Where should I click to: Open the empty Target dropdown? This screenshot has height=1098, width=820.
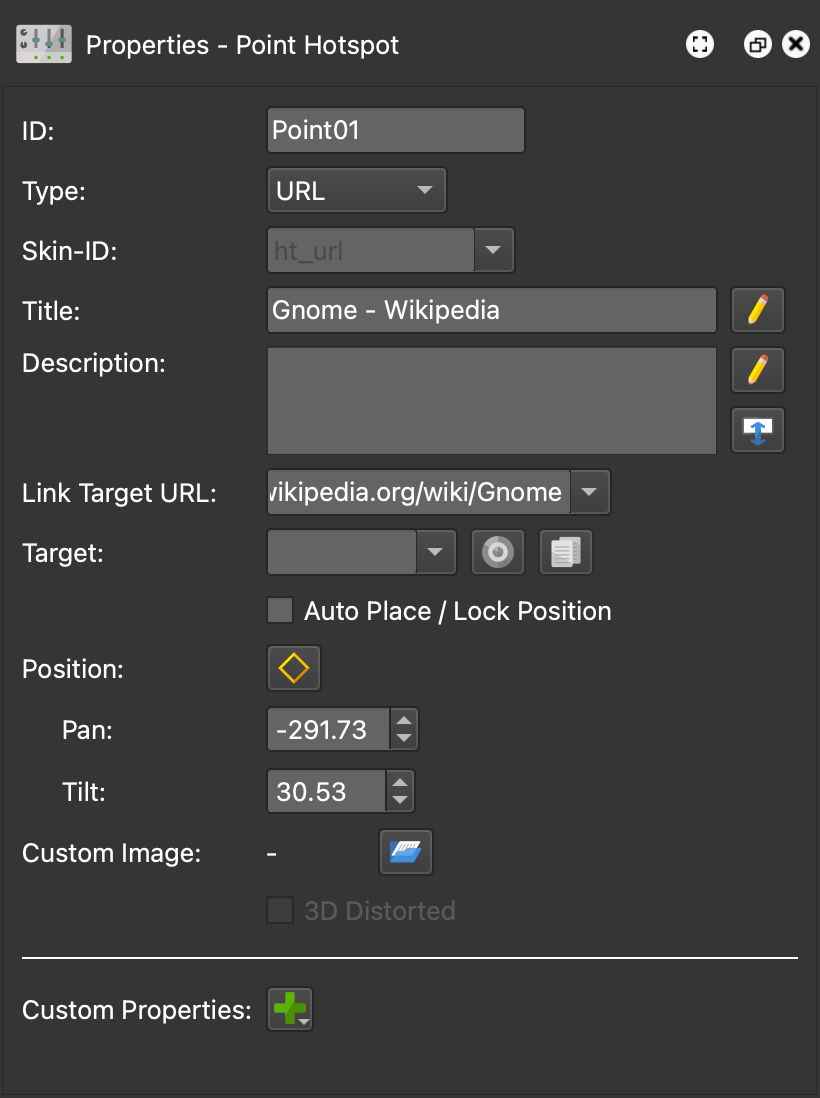[x=436, y=552]
